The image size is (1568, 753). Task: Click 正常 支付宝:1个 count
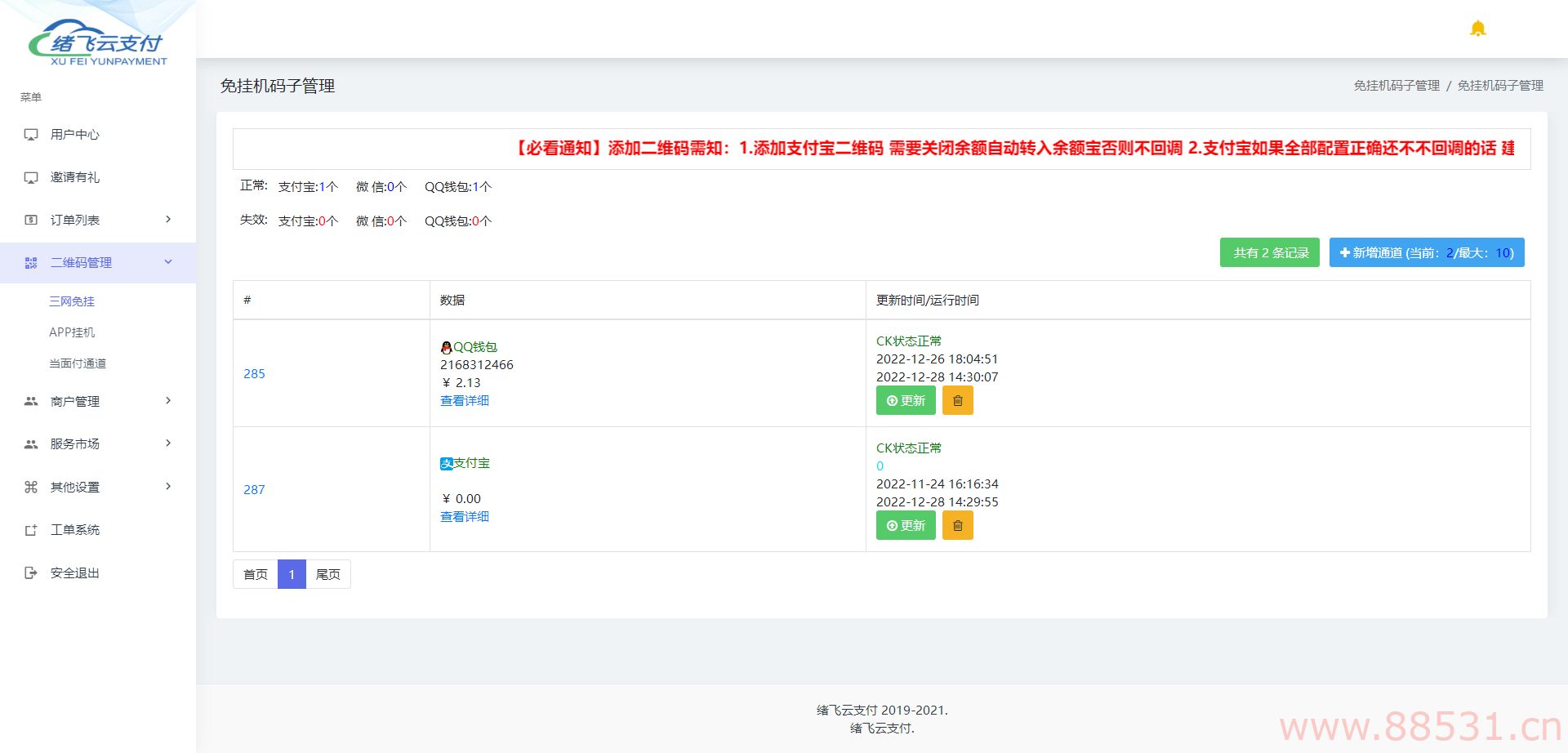(x=308, y=186)
